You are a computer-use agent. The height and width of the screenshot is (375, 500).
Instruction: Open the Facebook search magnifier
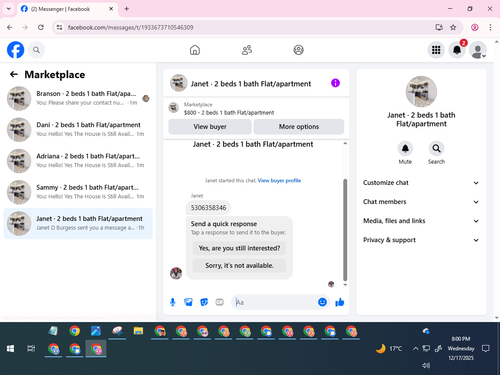point(36,50)
